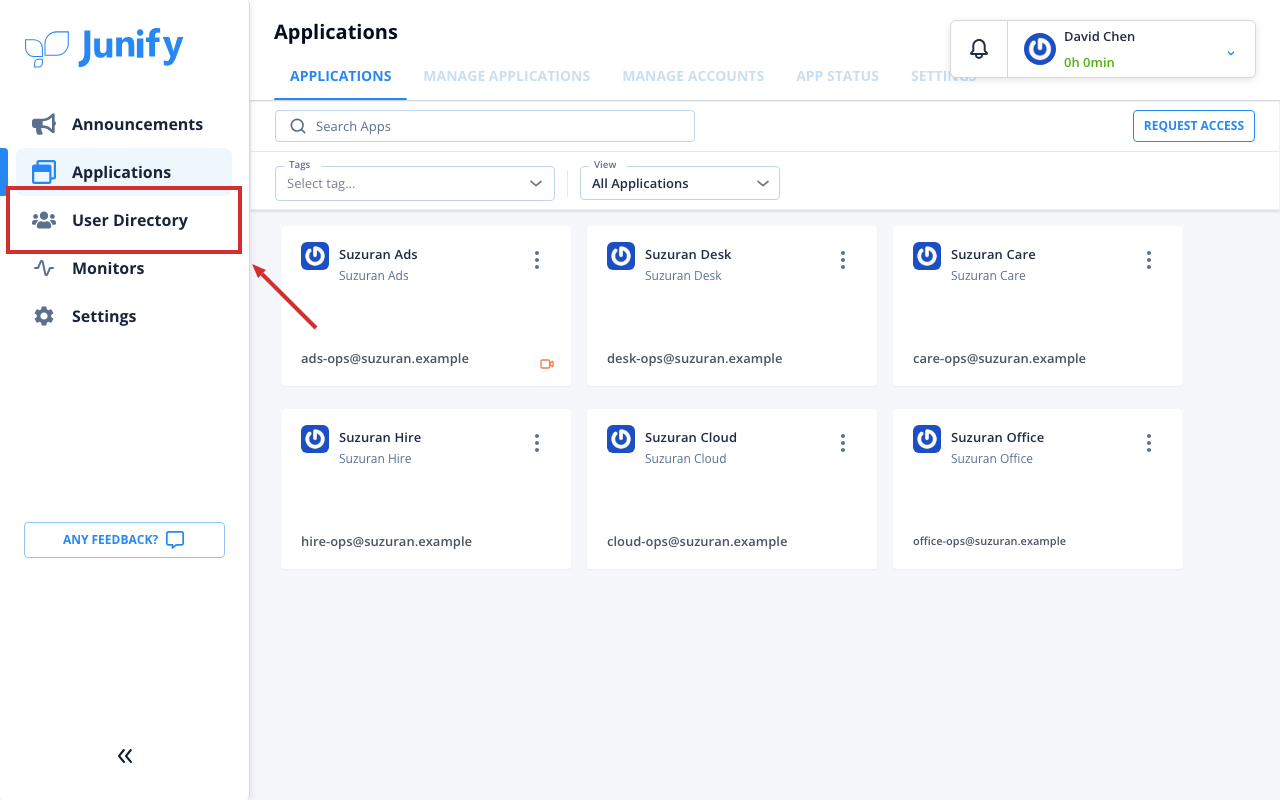The image size is (1280, 800).
Task: Click the Suzuran Office app logo
Action: [x=927, y=439]
